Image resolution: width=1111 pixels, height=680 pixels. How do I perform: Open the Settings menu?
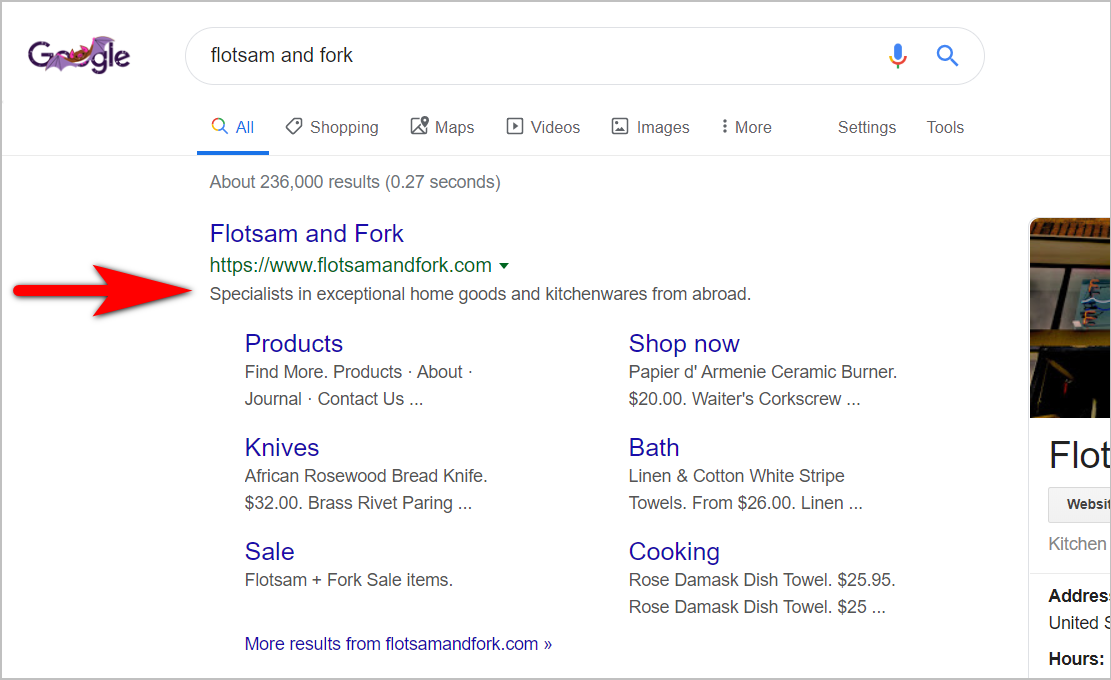coord(866,127)
